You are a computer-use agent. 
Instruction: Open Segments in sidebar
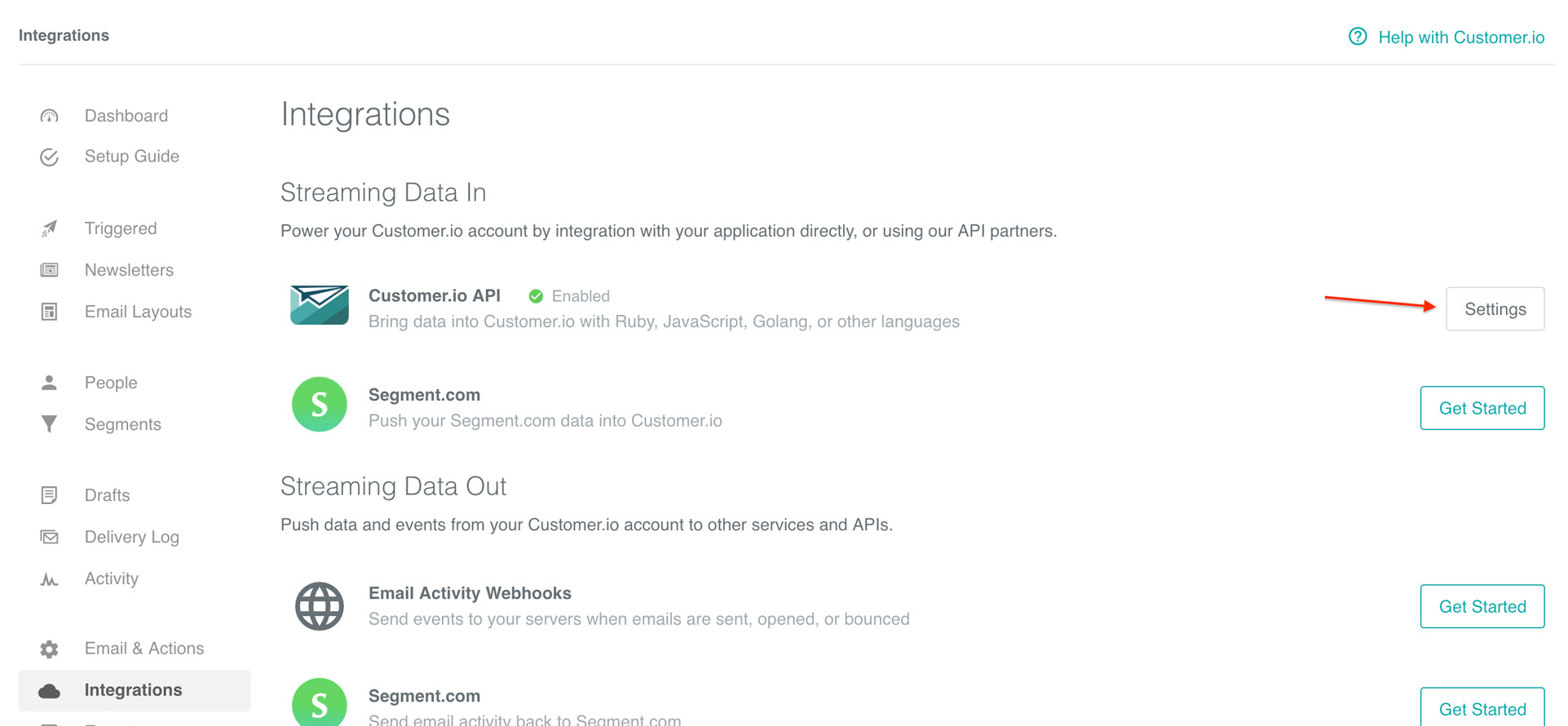123,424
